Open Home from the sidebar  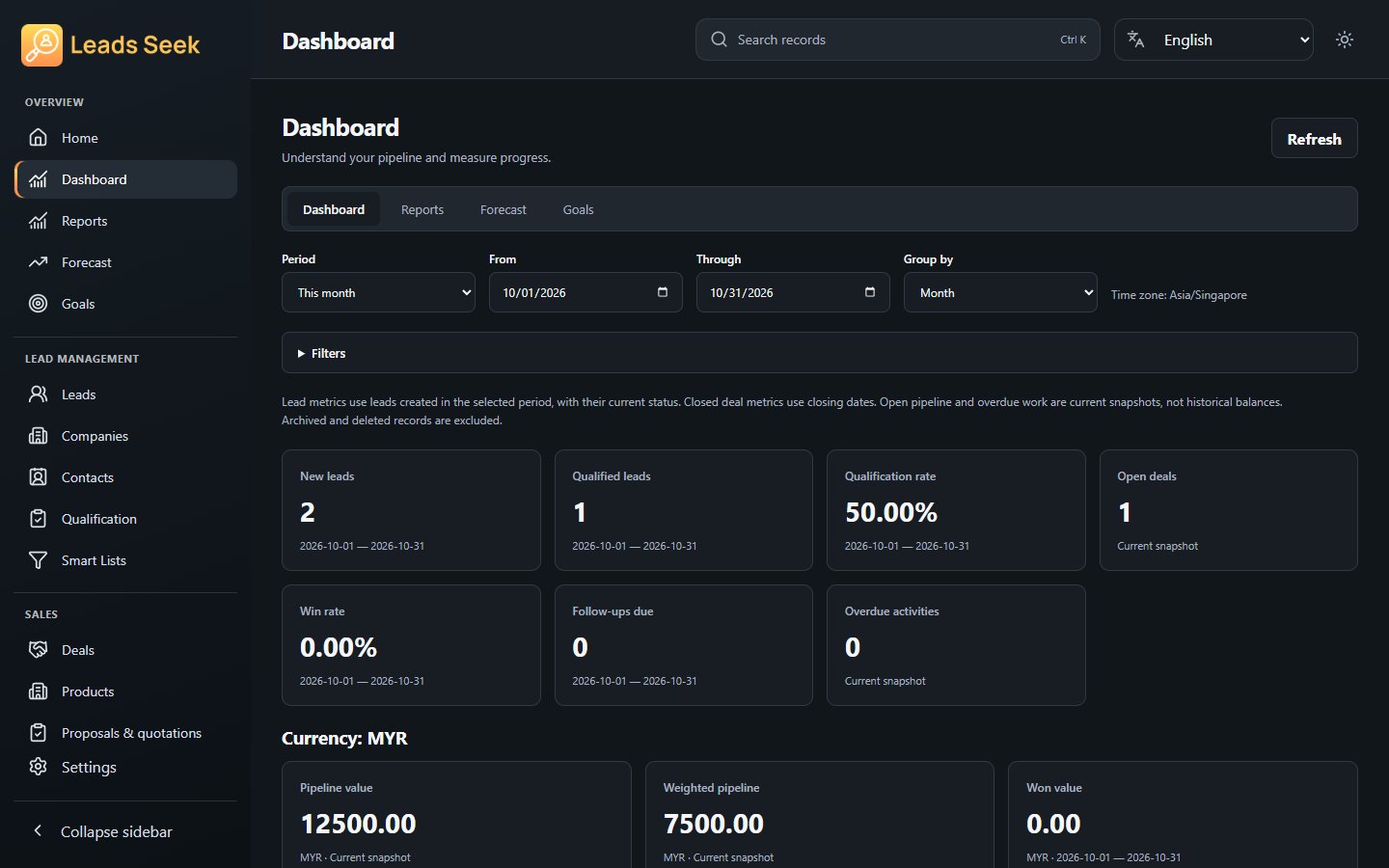[x=125, y=138]
